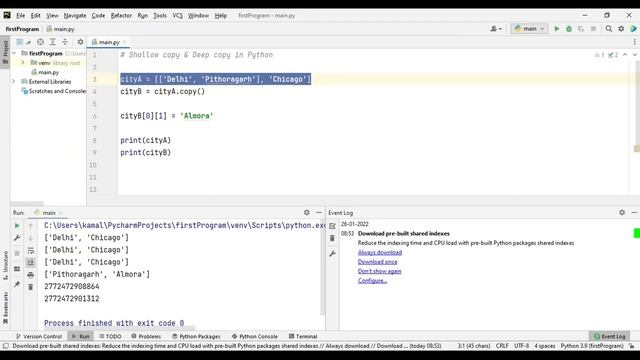640x360 pixels.
Task: Open IDE settings gear in top toolbar
Action: [x=621, y=29]
